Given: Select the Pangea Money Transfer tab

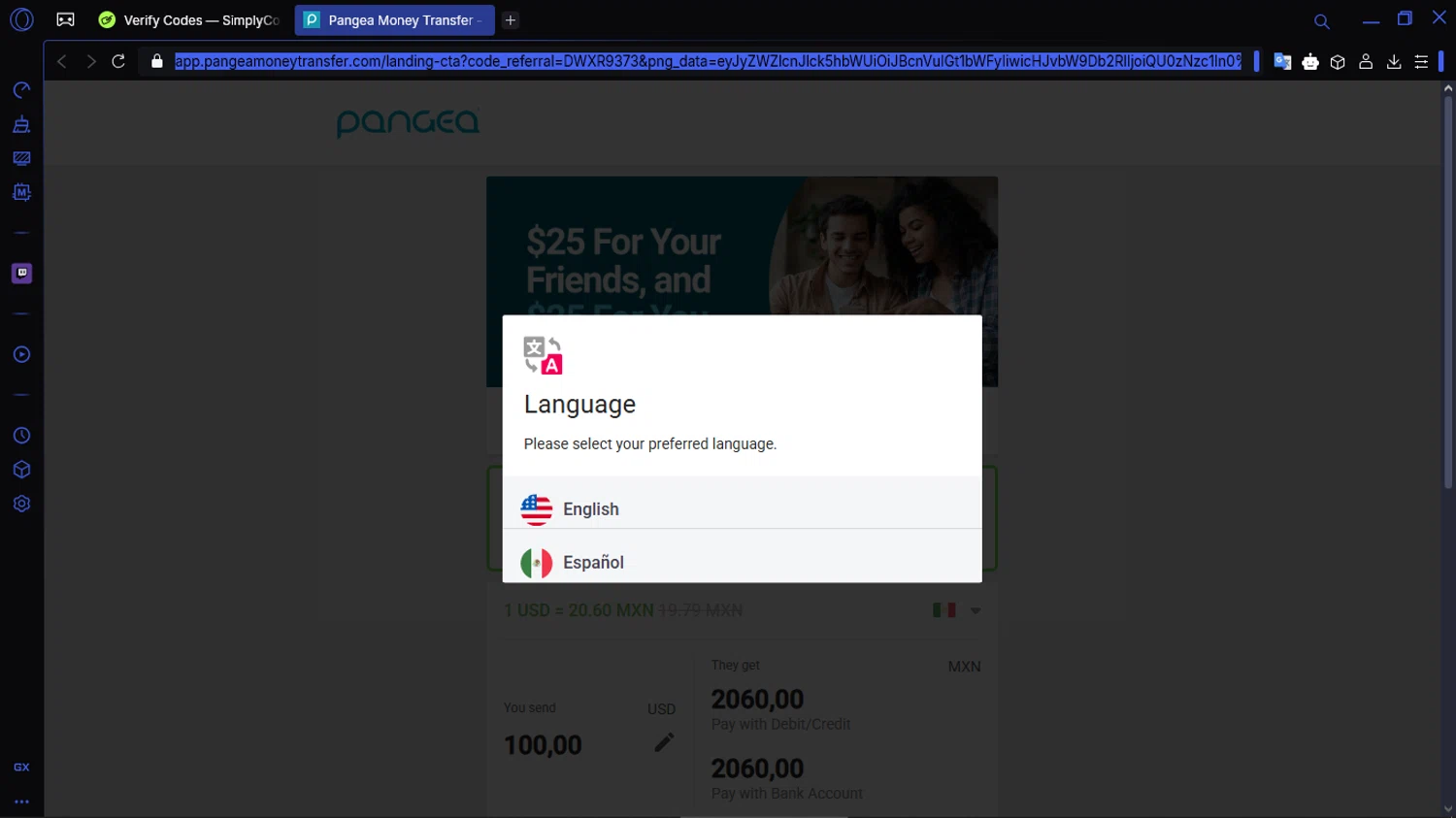Looking at the screenshot, I should point(394,19).
